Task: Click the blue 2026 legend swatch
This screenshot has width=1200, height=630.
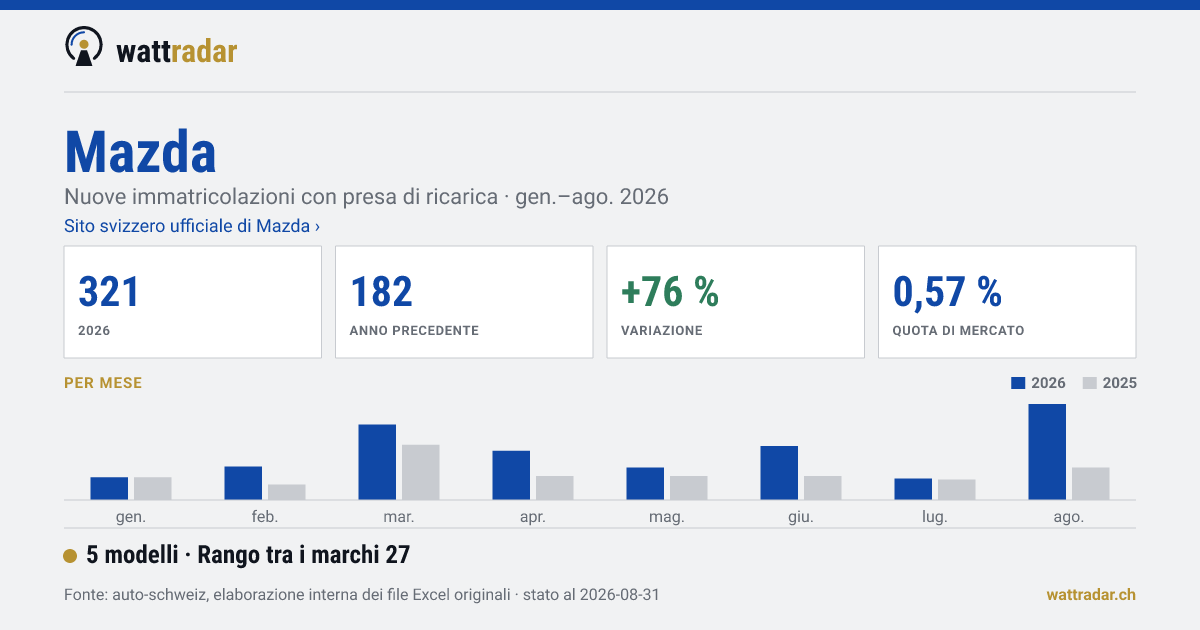Action: tap(1019, 383)
